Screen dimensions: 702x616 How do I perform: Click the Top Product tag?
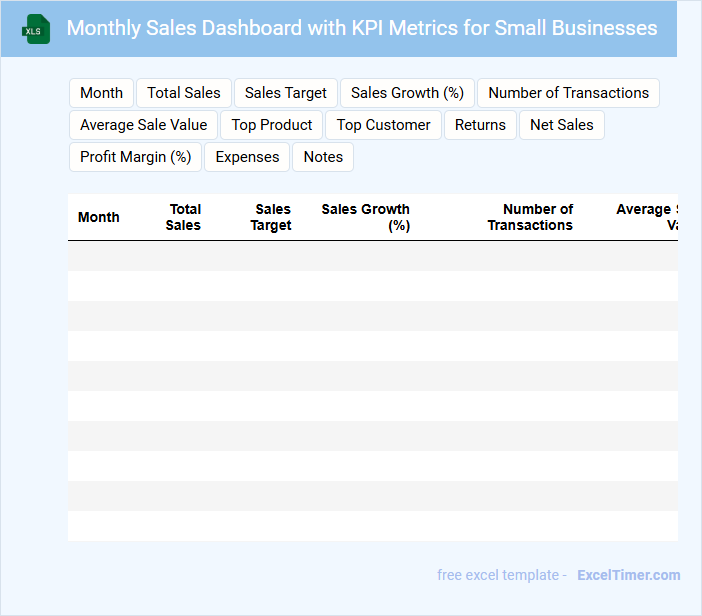(272, 125)
